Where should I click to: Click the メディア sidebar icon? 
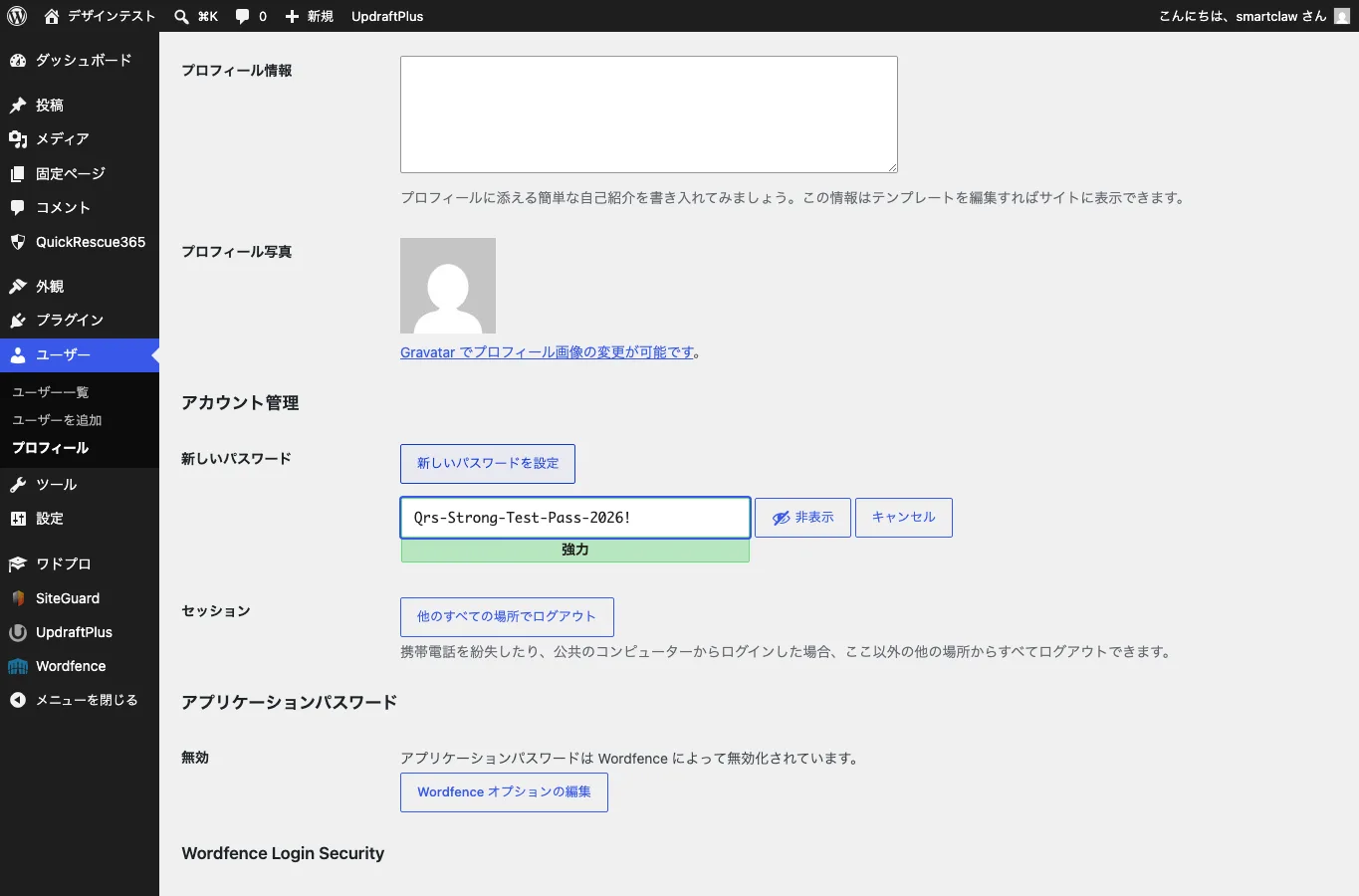[18, 139]
